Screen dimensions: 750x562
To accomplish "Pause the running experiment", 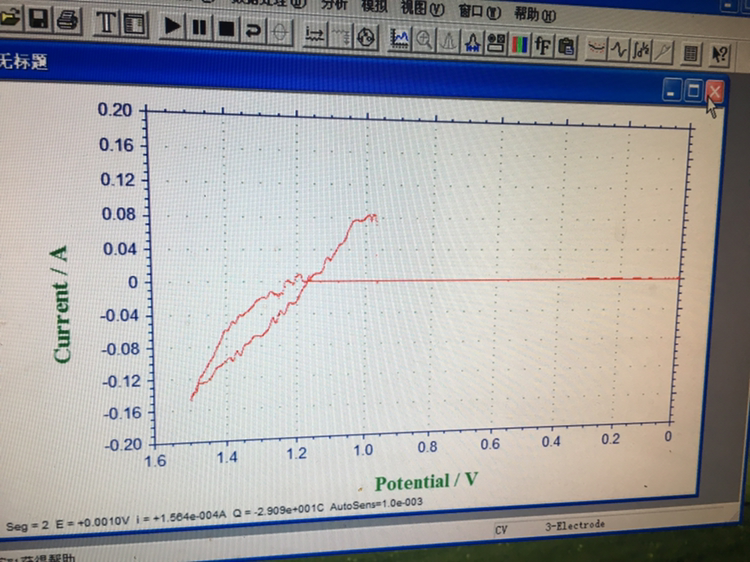I will (x=200, y=27).
